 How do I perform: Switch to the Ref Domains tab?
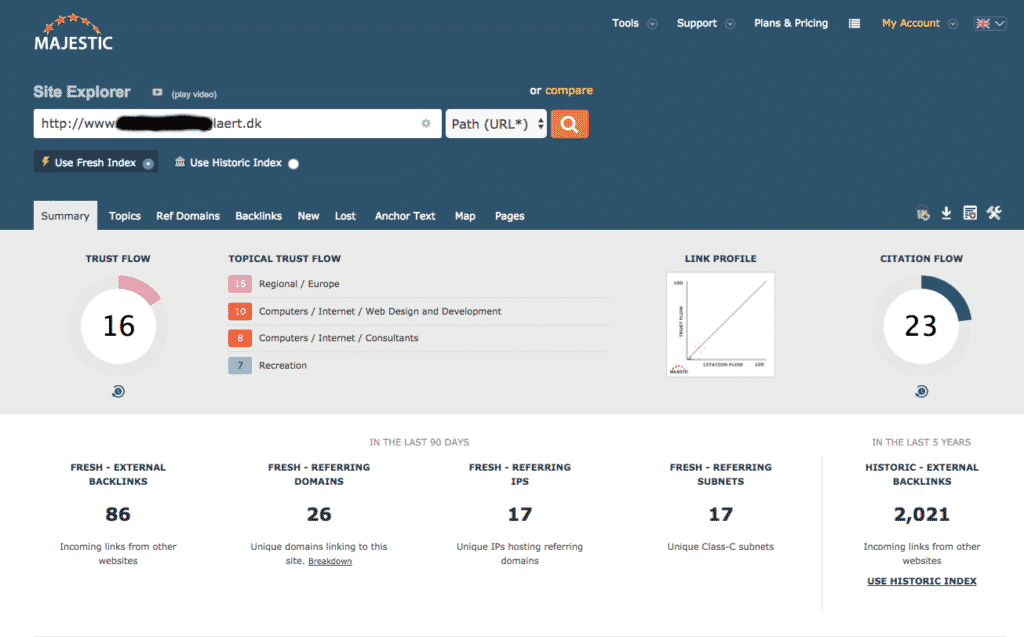[x=187, y=216]
